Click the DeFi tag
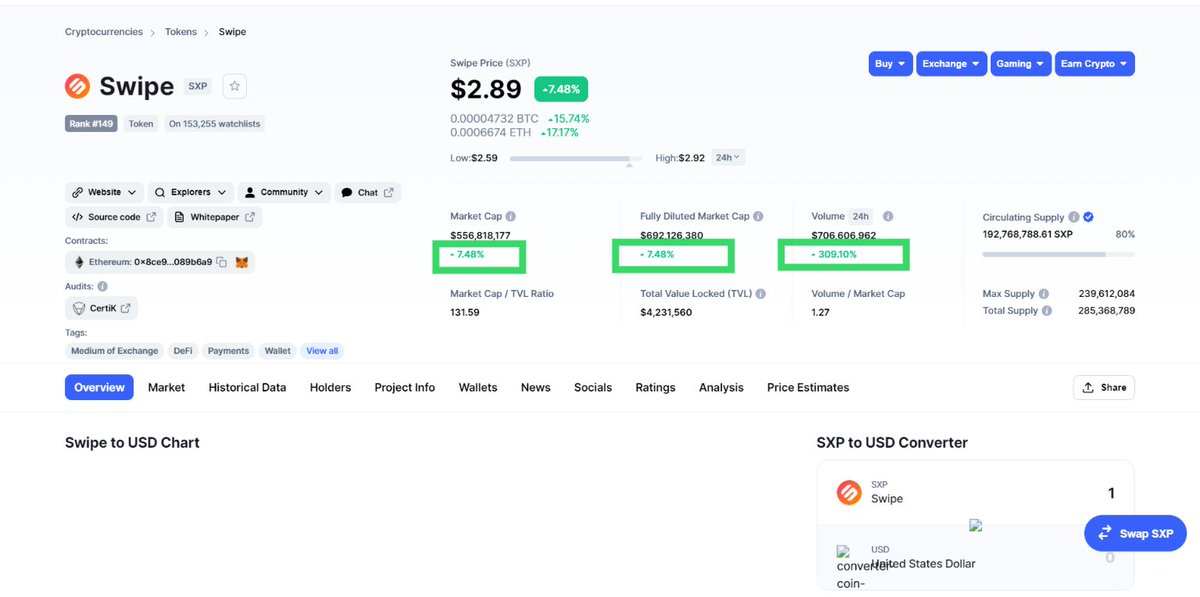Viewport: 1200px width, 597px height. coord(183,351)
